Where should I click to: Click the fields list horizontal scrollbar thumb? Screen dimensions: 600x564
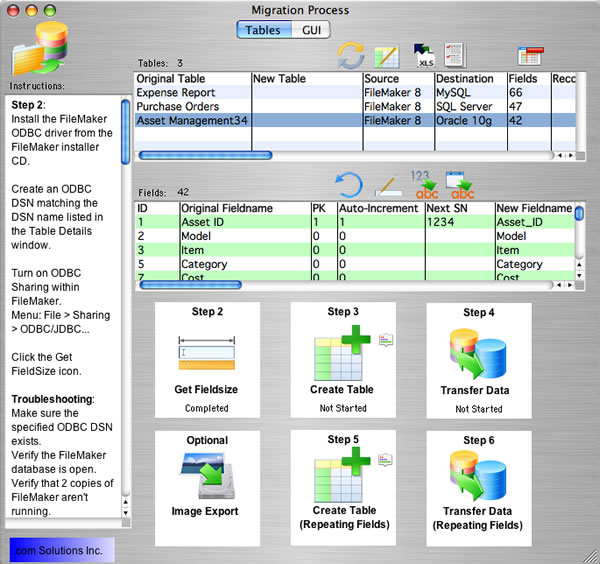coord(191,285)
